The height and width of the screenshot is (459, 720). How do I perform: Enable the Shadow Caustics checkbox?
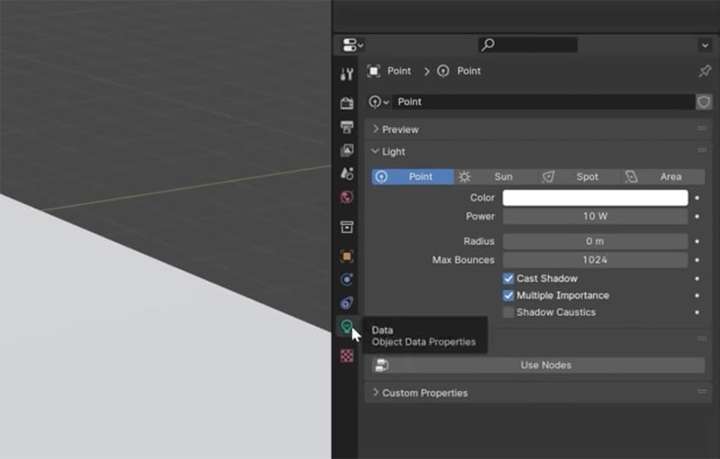(x=508, y=313)
